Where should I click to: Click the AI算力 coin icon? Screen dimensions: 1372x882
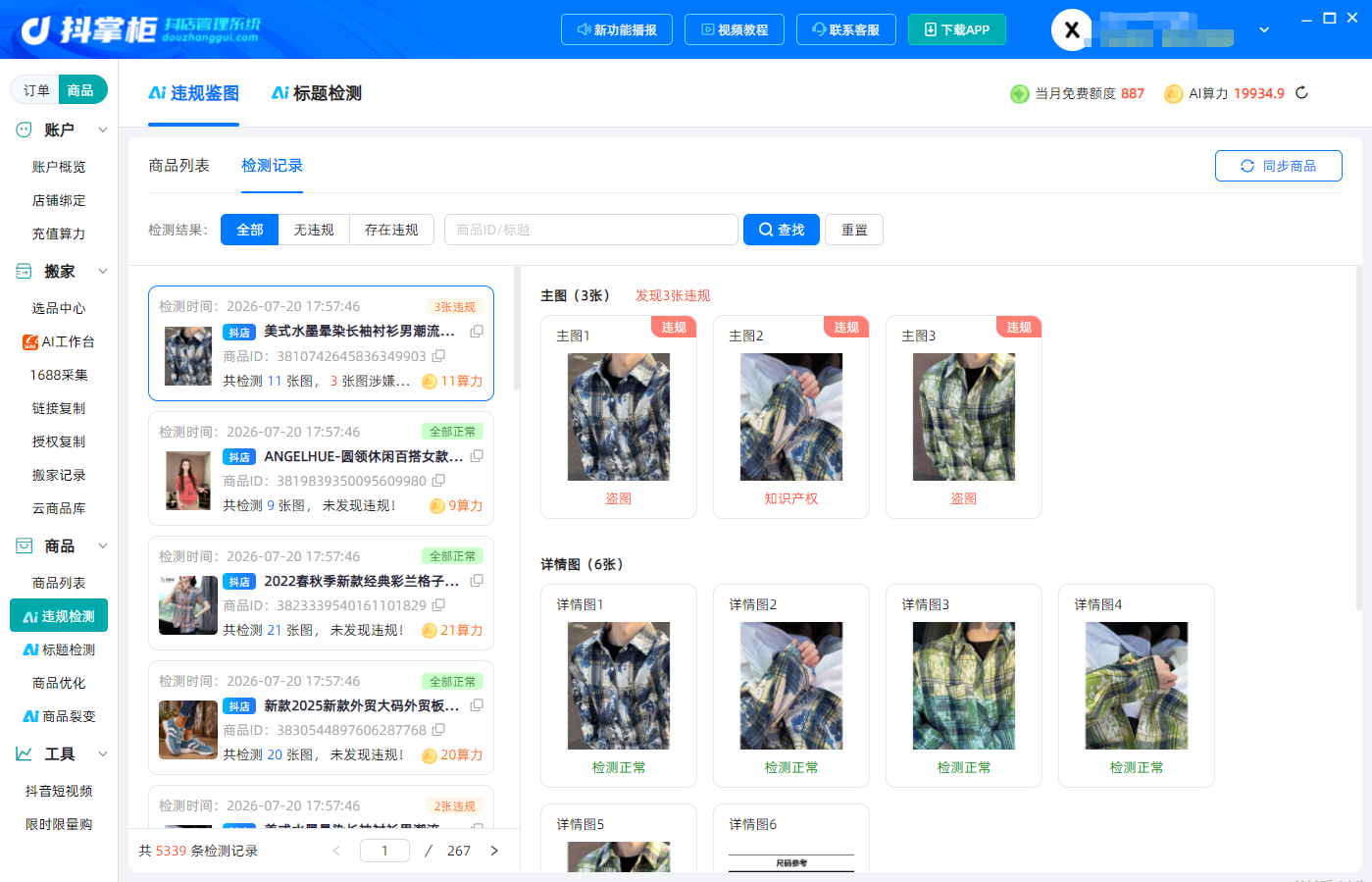tap(1173, 93)
